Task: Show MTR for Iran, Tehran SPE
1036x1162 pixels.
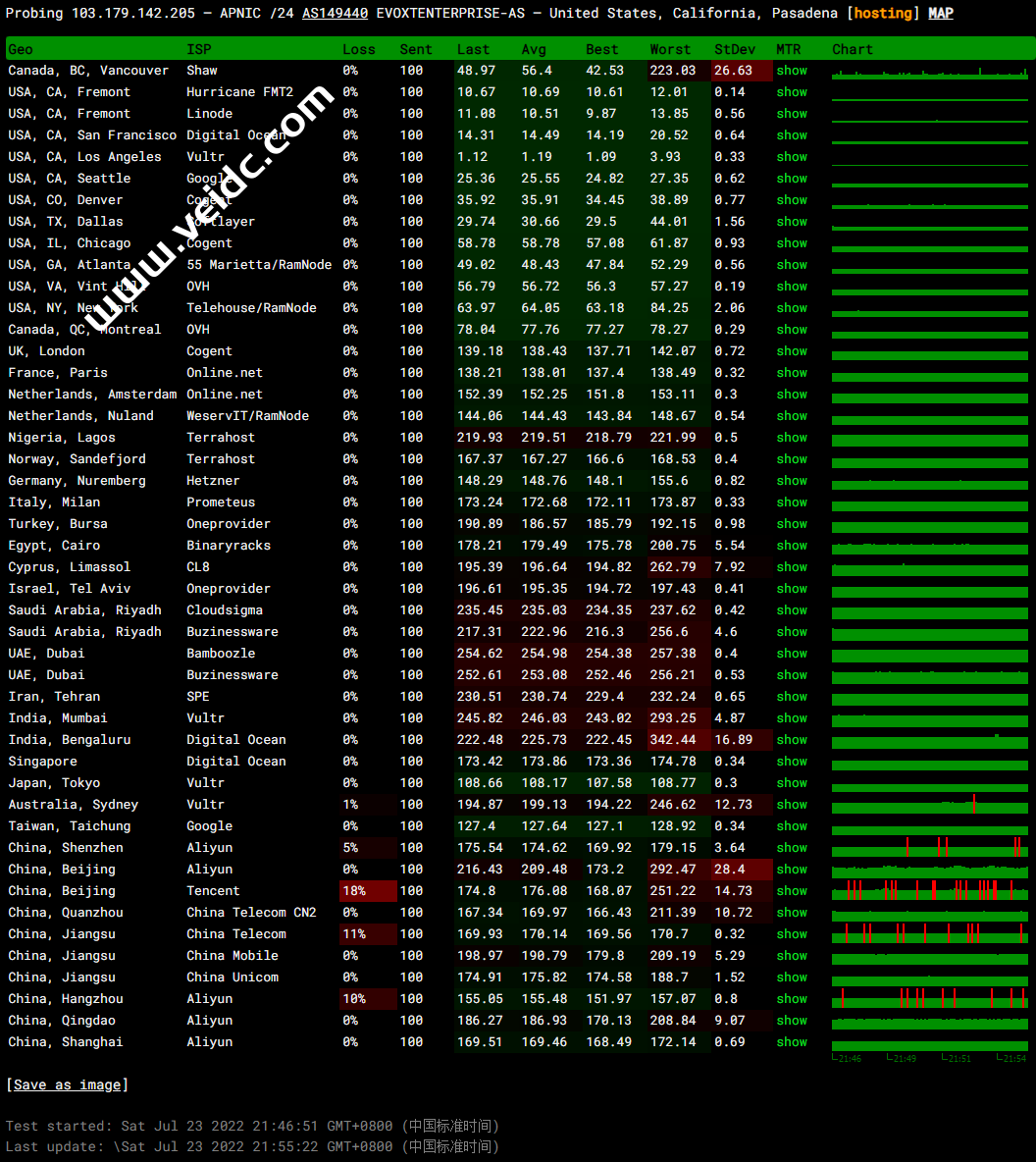Action: click(x=792, y=697)
